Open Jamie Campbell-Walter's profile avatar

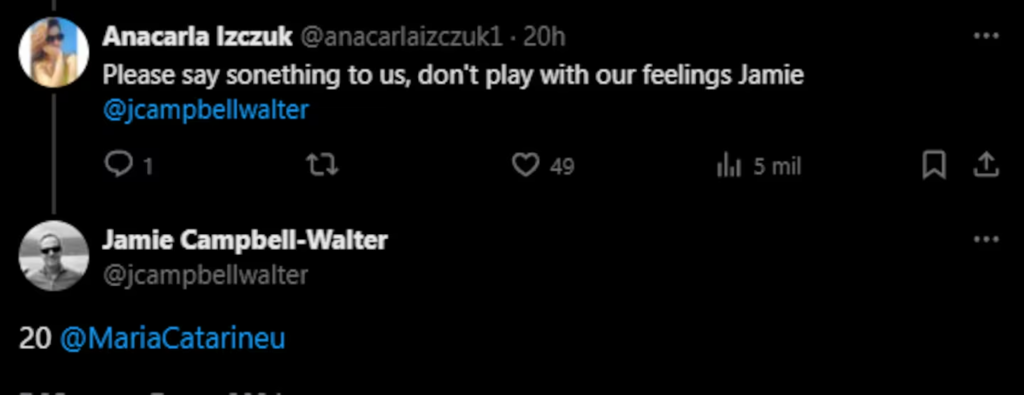pyautogui.click(x=53, y=256)
